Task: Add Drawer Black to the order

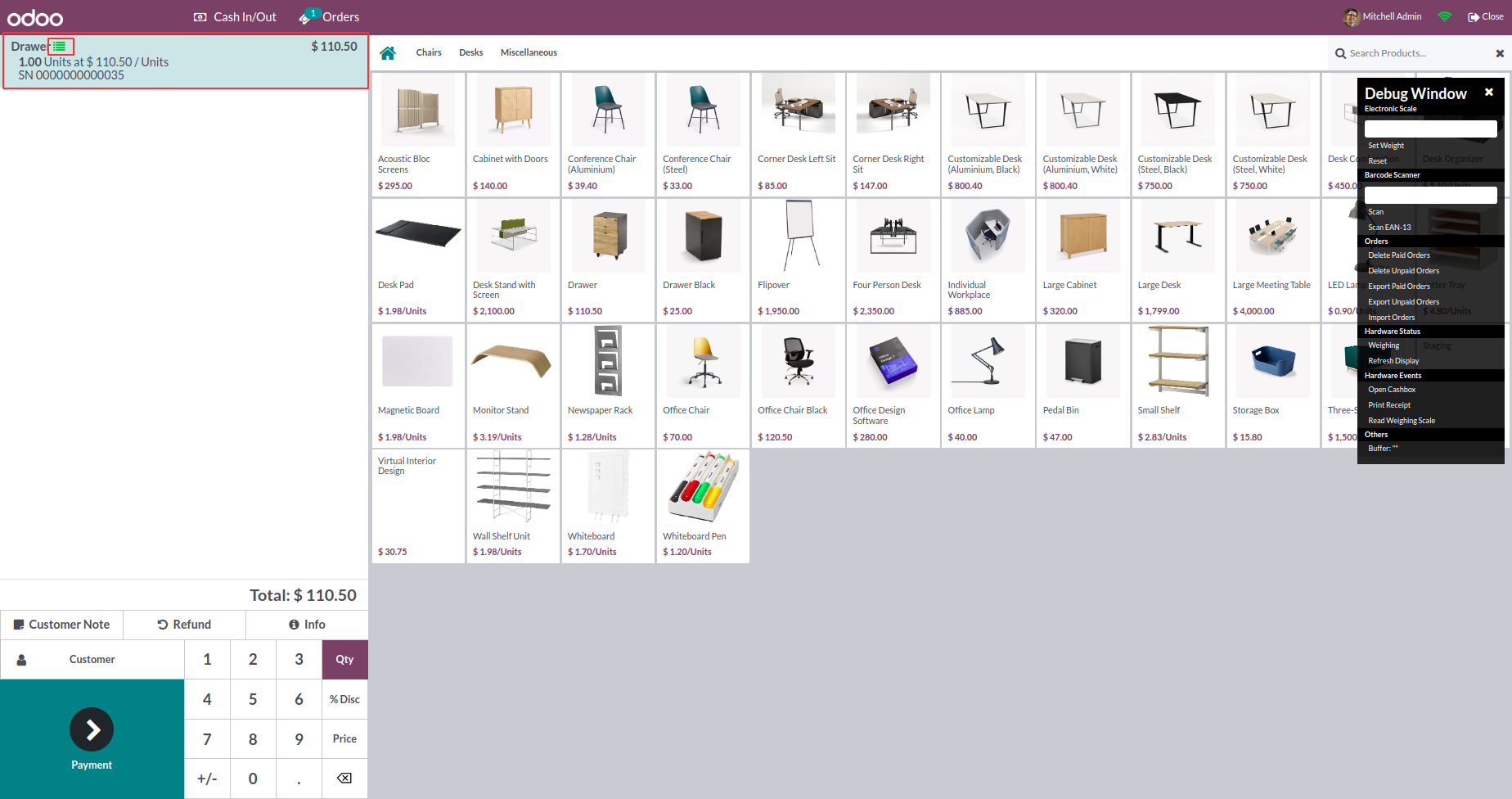Action: click(x=703, y=260)
